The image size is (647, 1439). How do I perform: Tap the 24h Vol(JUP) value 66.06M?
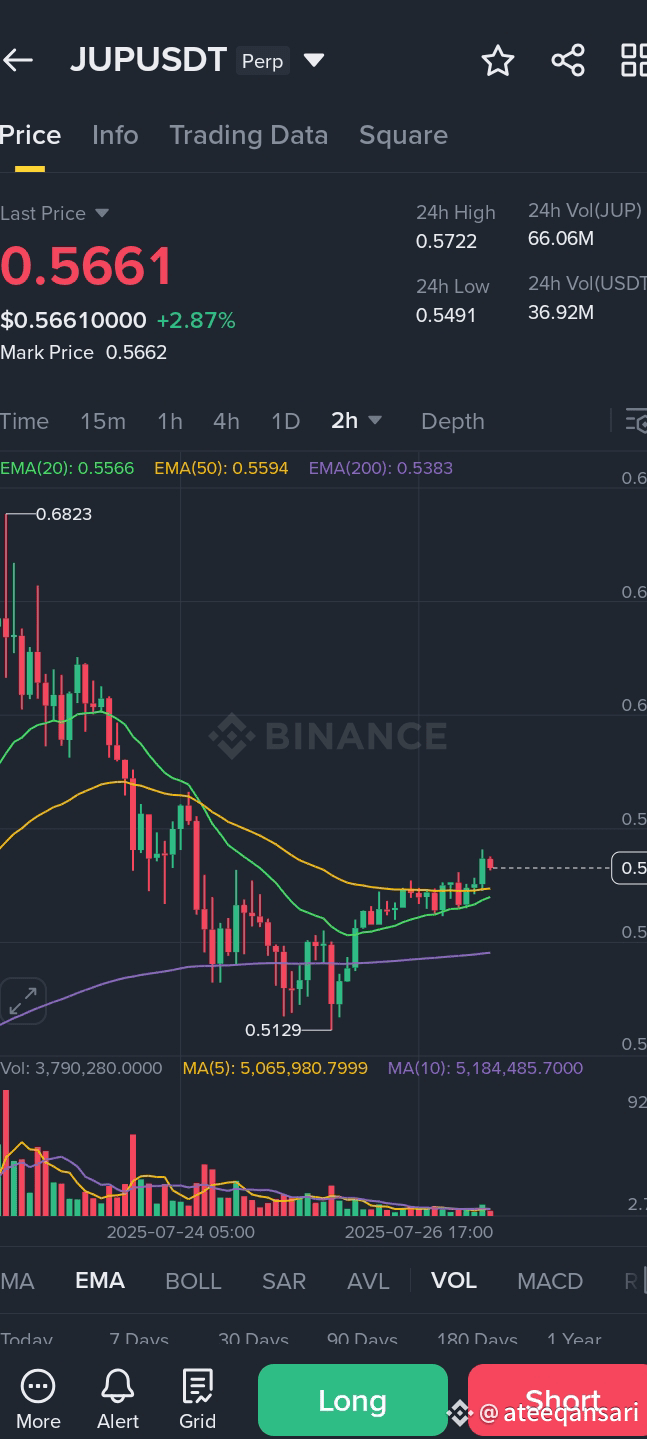coord(561,238)
